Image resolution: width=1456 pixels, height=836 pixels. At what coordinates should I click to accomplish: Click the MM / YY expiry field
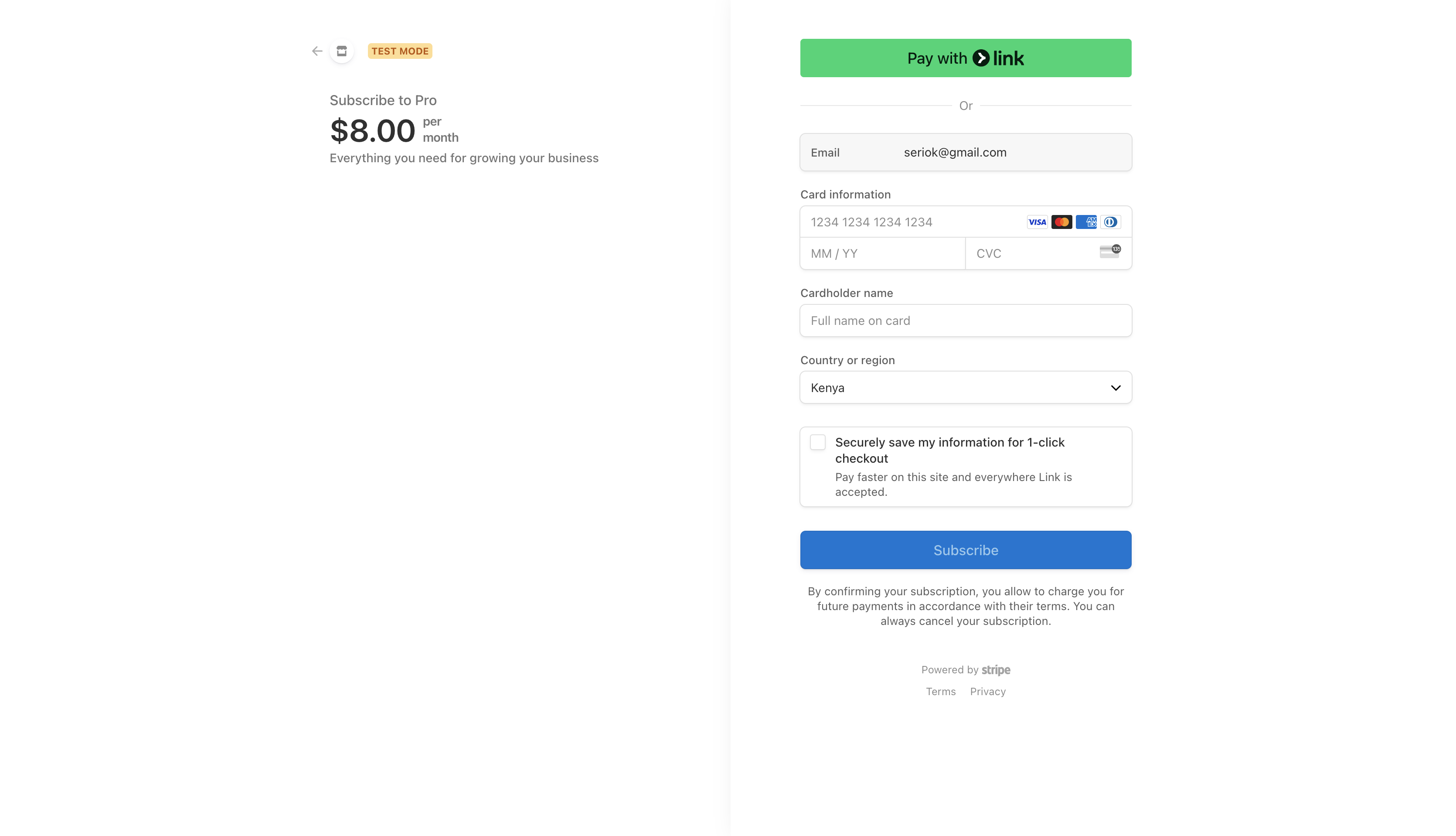(x=882, y=254)
